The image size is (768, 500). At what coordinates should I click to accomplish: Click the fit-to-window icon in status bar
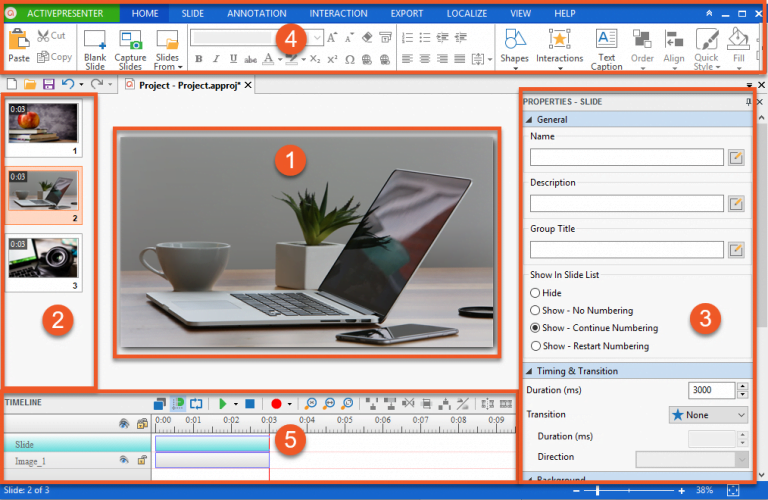pos(733,490)
